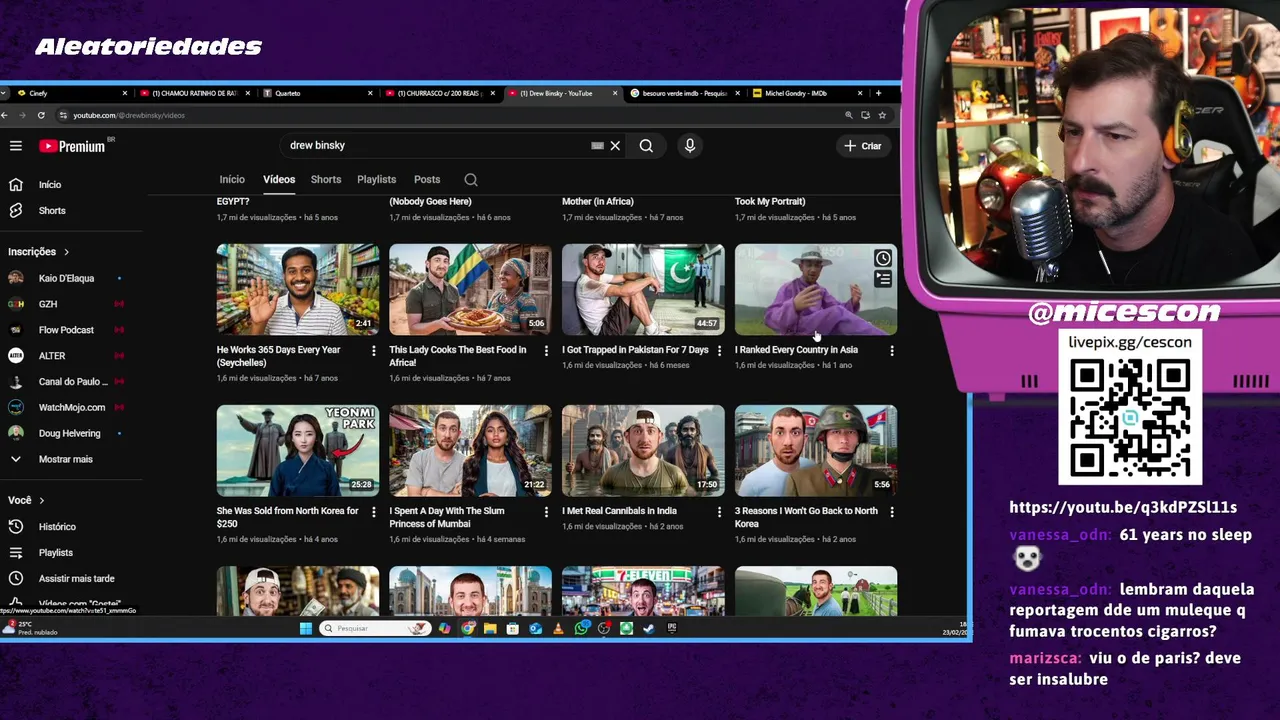Open Assistir mais tarde in sidebar
1280x720 pixels.
pyautogui.click(x=76, y=579)
